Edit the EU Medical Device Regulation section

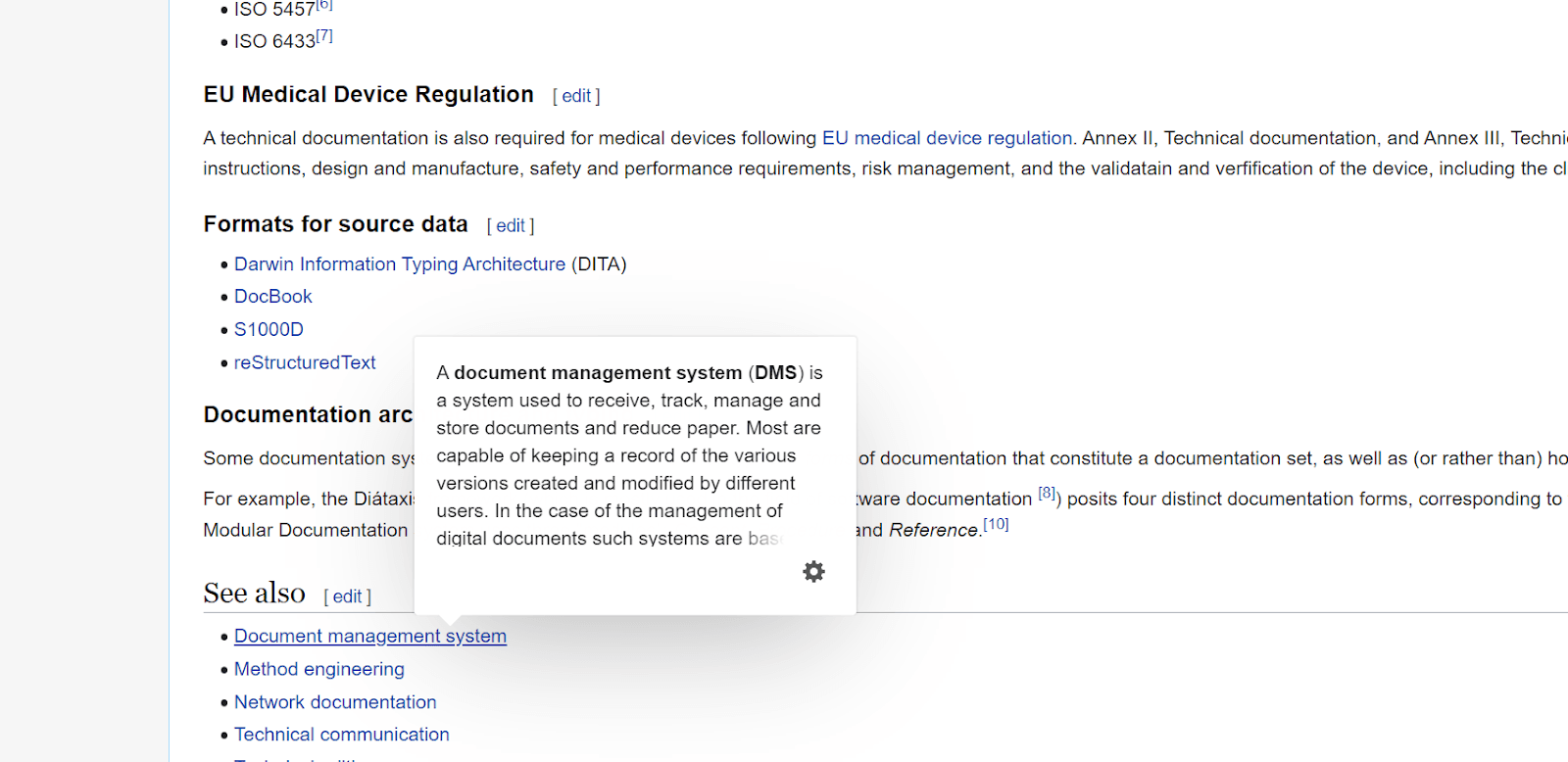pyautogui.click(x=576, y=96)
